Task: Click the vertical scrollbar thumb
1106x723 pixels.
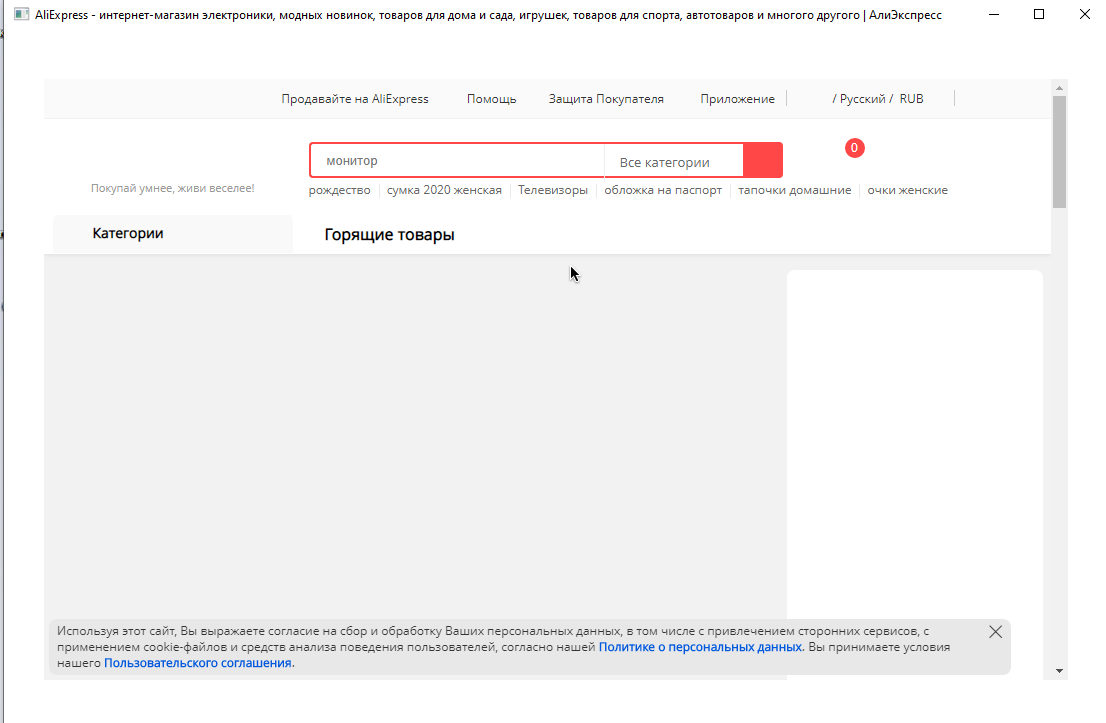Action: pyautogui.click(x=1059, y=152)
